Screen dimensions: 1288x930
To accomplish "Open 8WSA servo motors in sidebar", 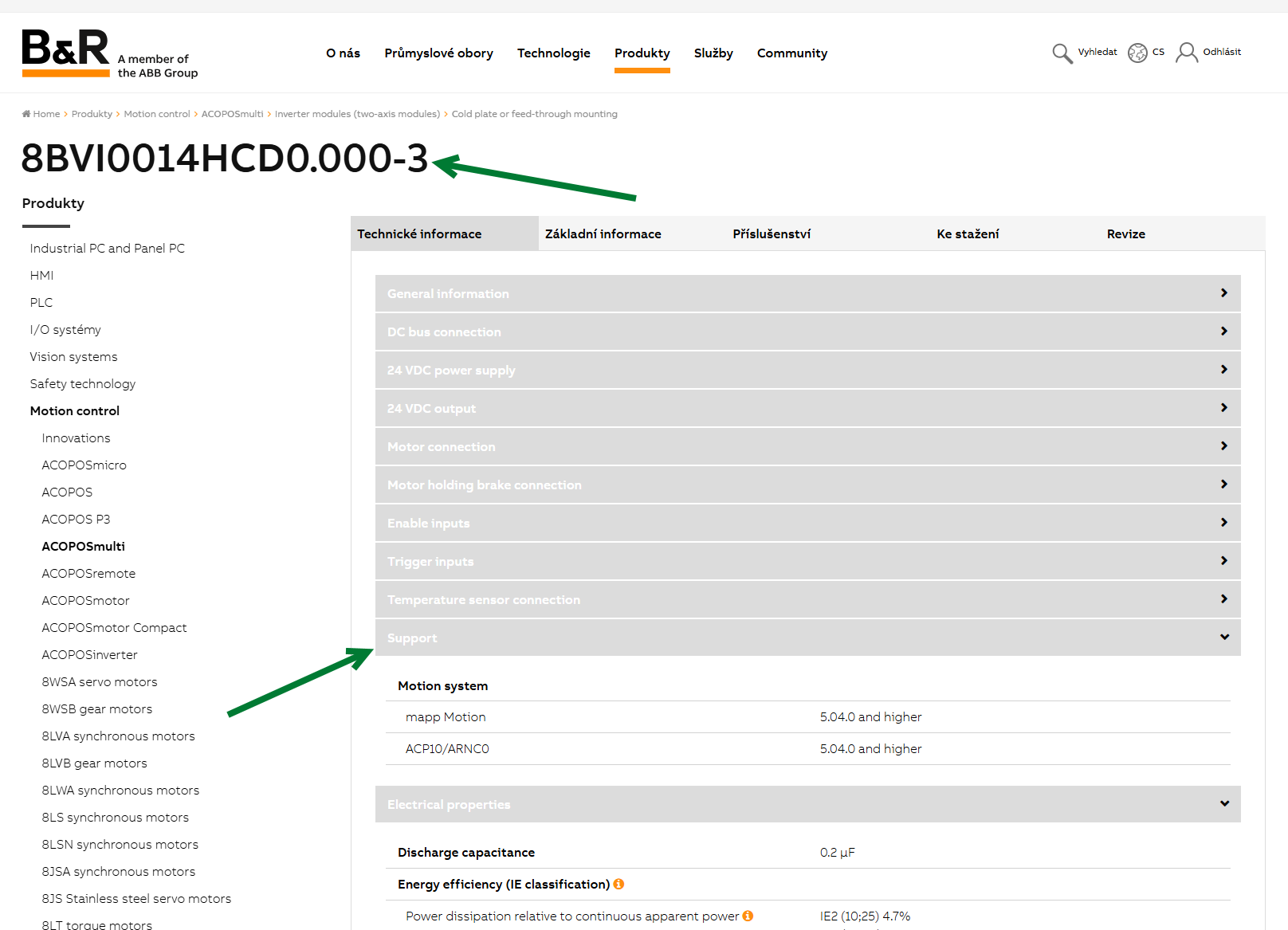I will point(100,682).
